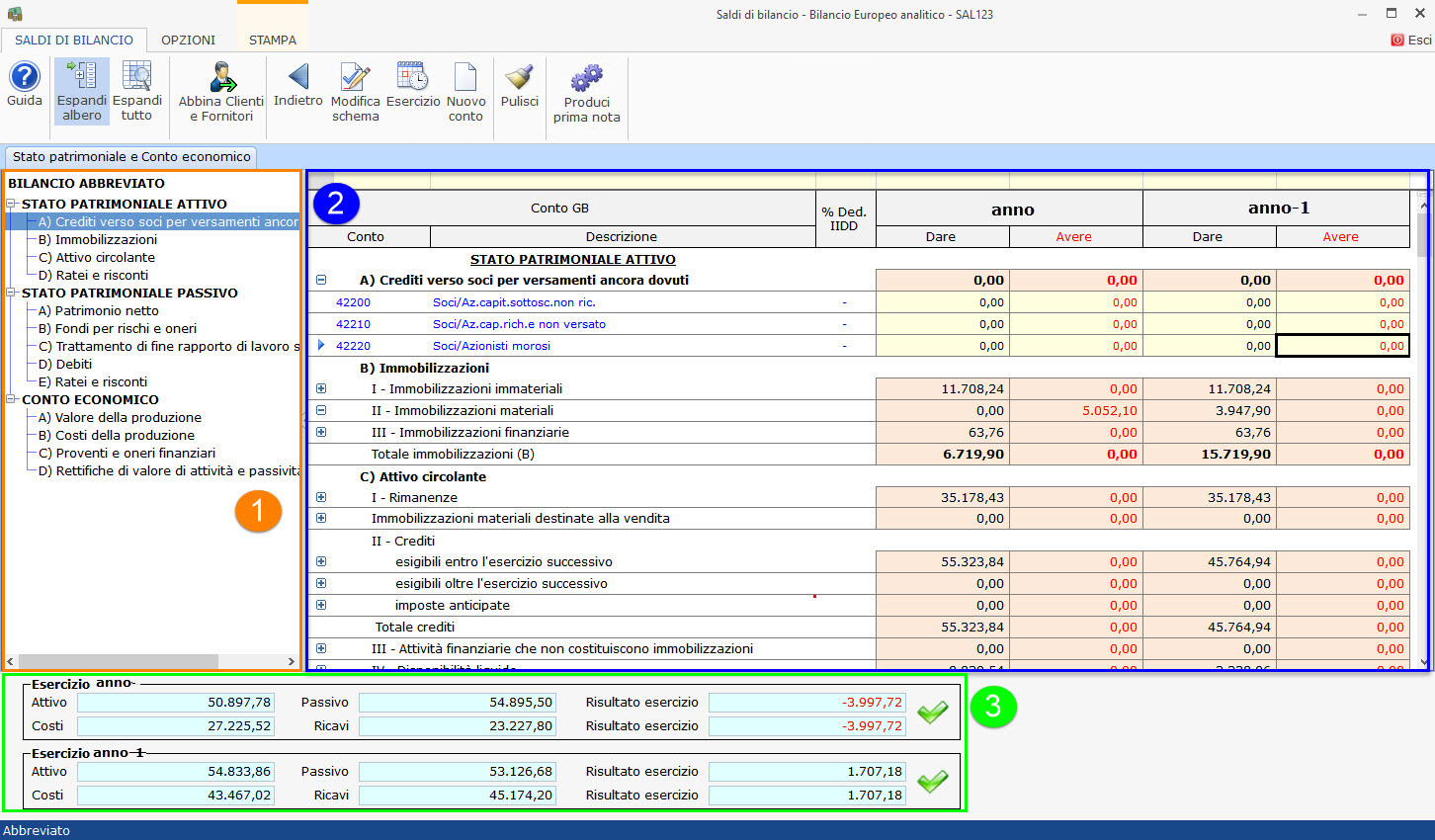Expand I - Immobilizzazioni immateriali row
1435x840 pixels.
321,388
